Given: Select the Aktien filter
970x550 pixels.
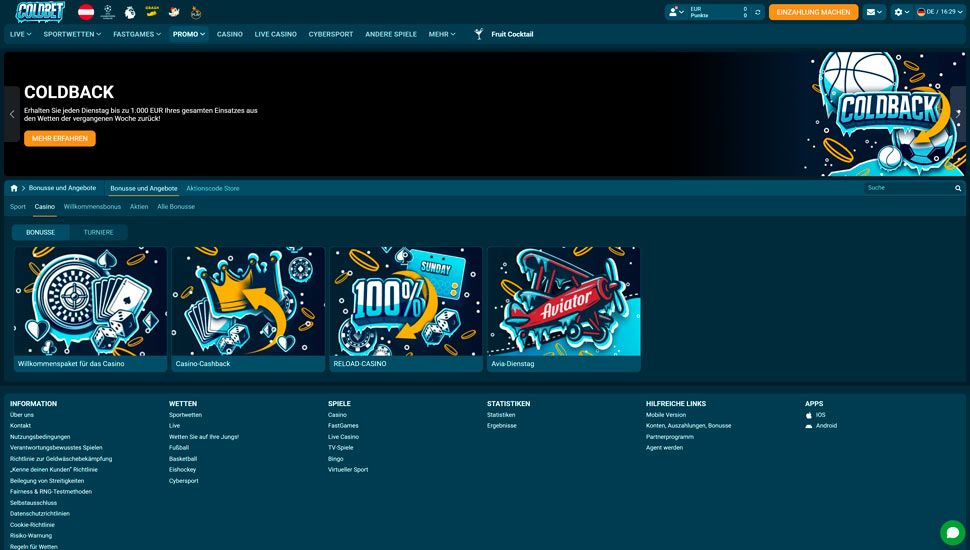Looking at the screenshot, I should pyautogui.click(x=139, y=207).
